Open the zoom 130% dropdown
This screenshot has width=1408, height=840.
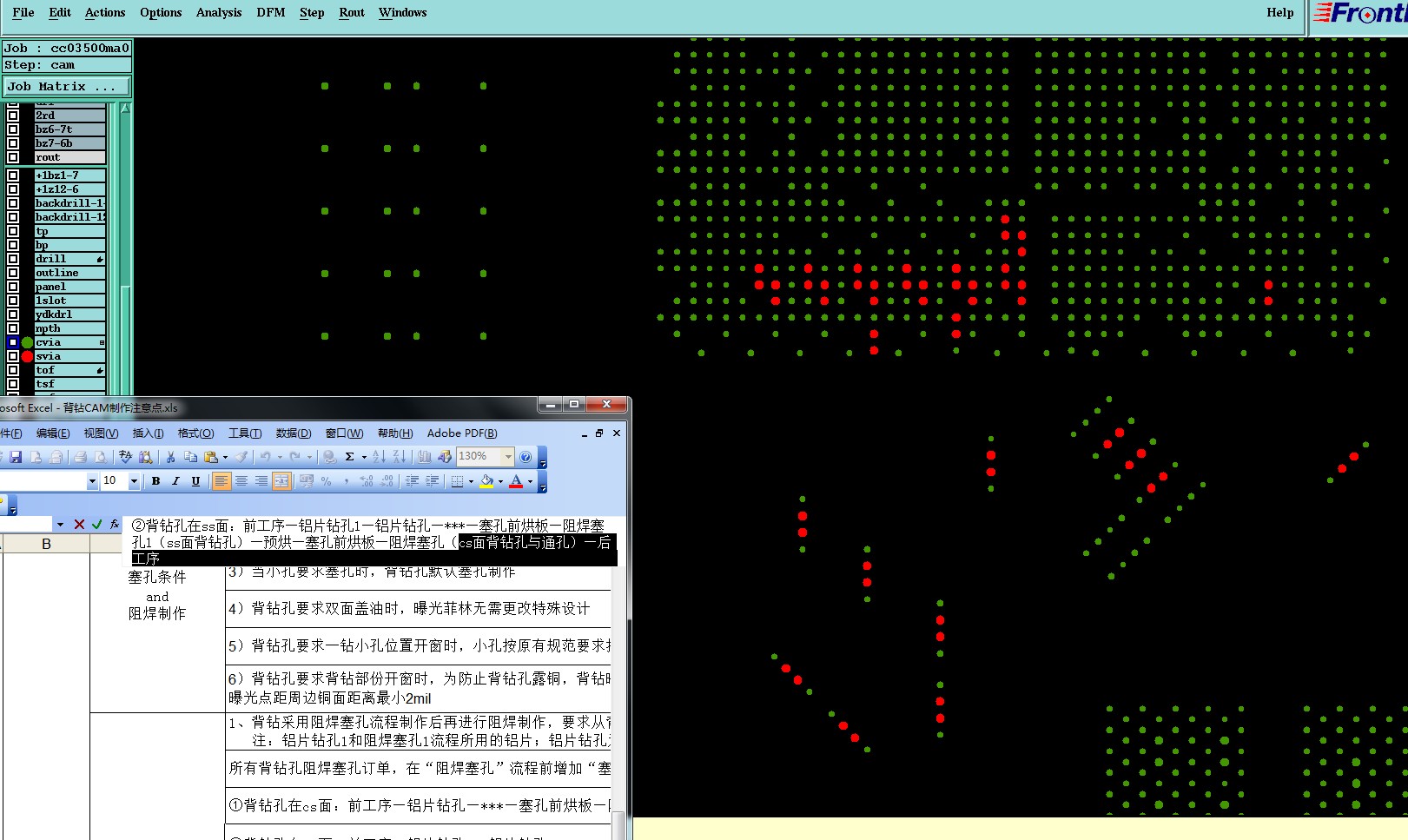coord(508,457)
